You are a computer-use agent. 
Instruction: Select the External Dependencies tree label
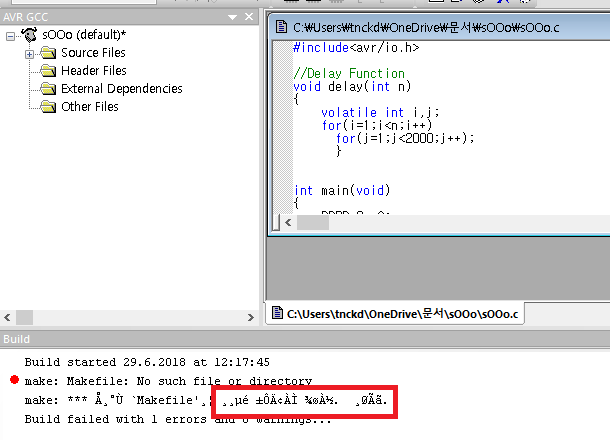(121, 89)
